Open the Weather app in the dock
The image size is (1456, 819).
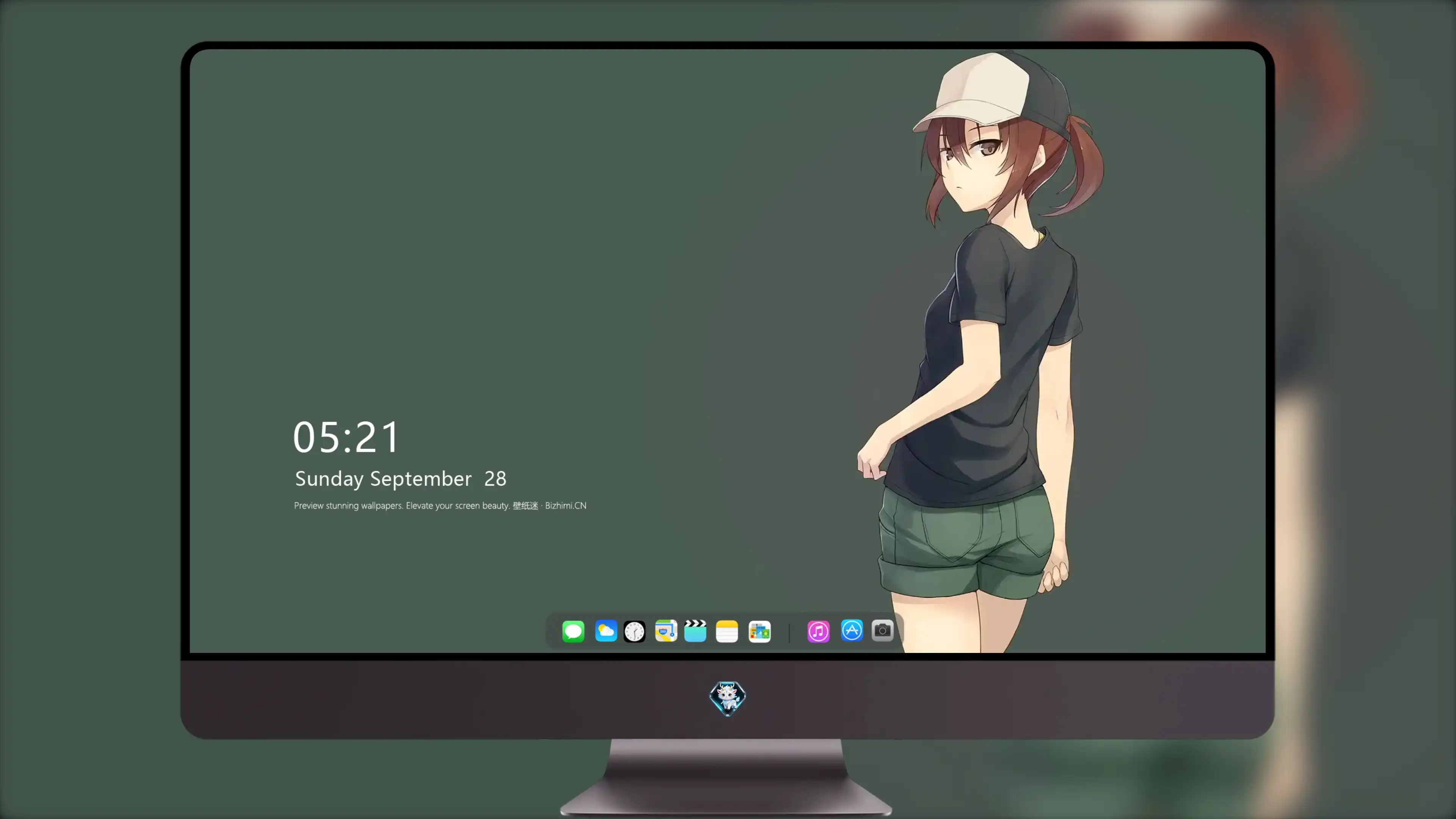point(606,631)
